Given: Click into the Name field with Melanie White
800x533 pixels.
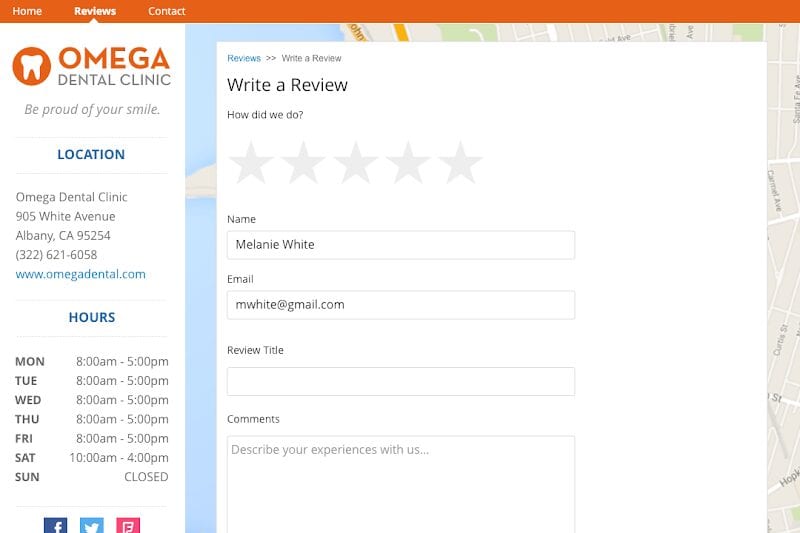Looking at the screenshot, I should (401, 245).
